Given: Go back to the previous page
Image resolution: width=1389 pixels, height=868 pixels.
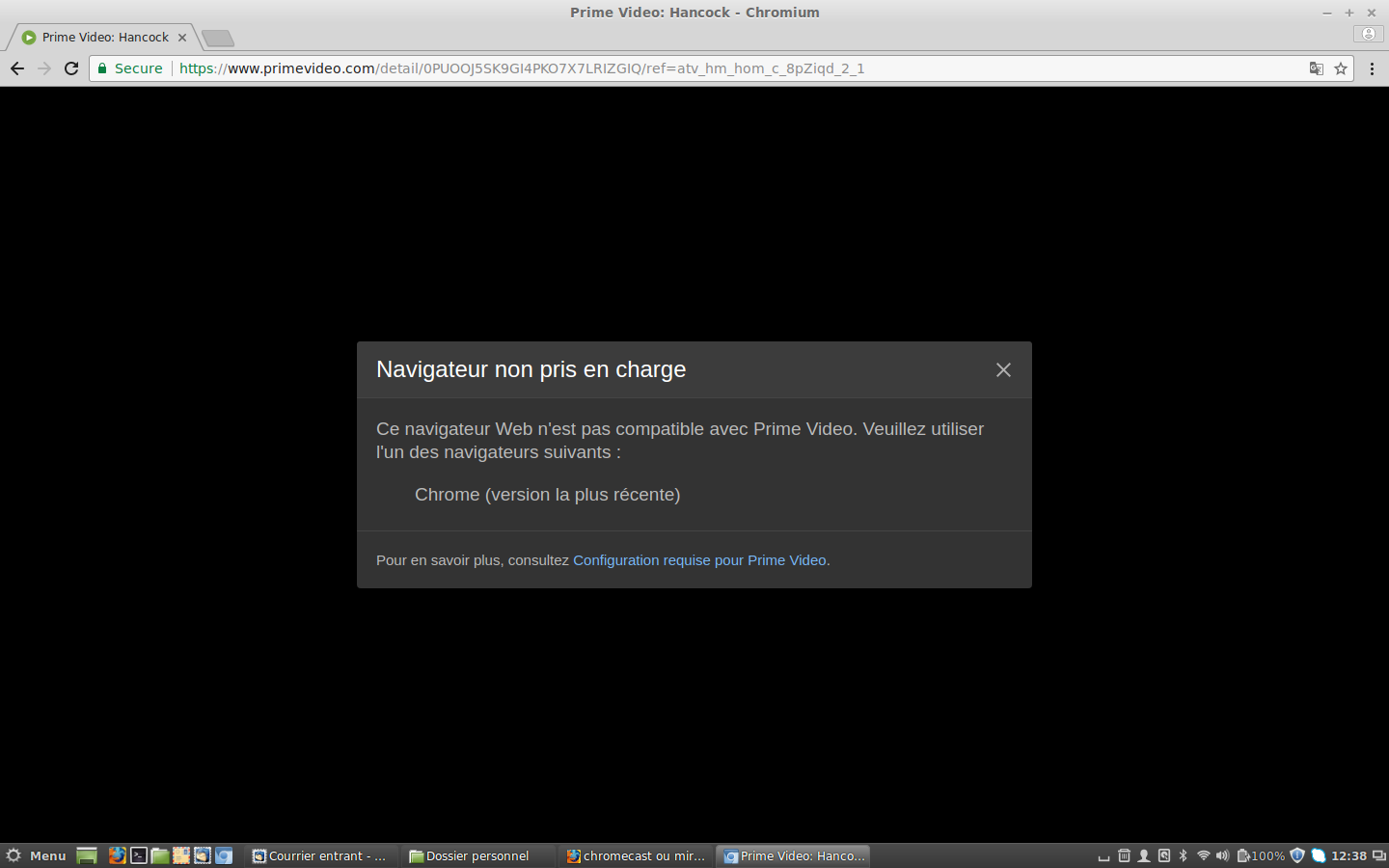Looking at the screenshot, I should [x=17, y=68].
